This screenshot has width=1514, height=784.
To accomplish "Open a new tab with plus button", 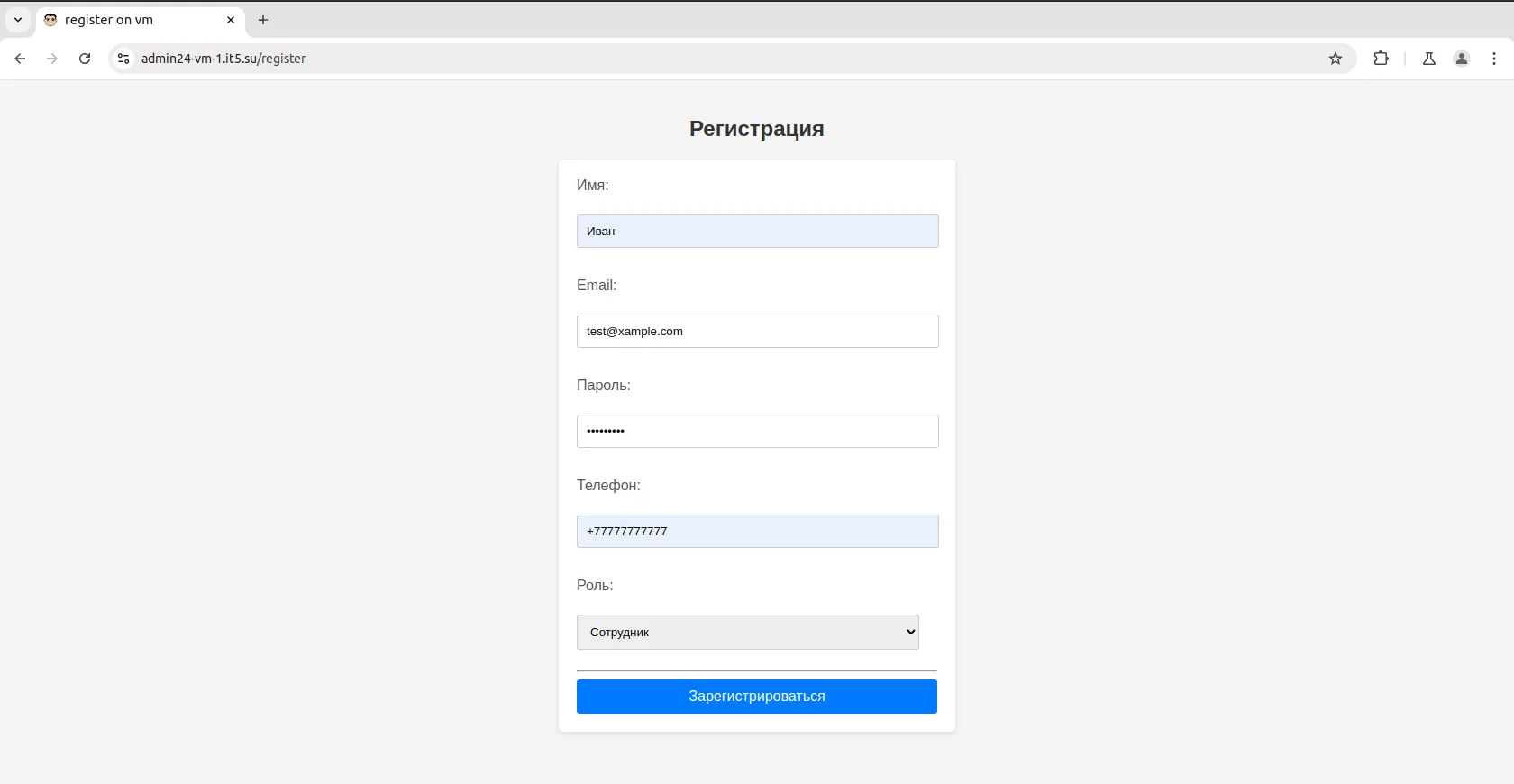I will (x=263, y=20).
